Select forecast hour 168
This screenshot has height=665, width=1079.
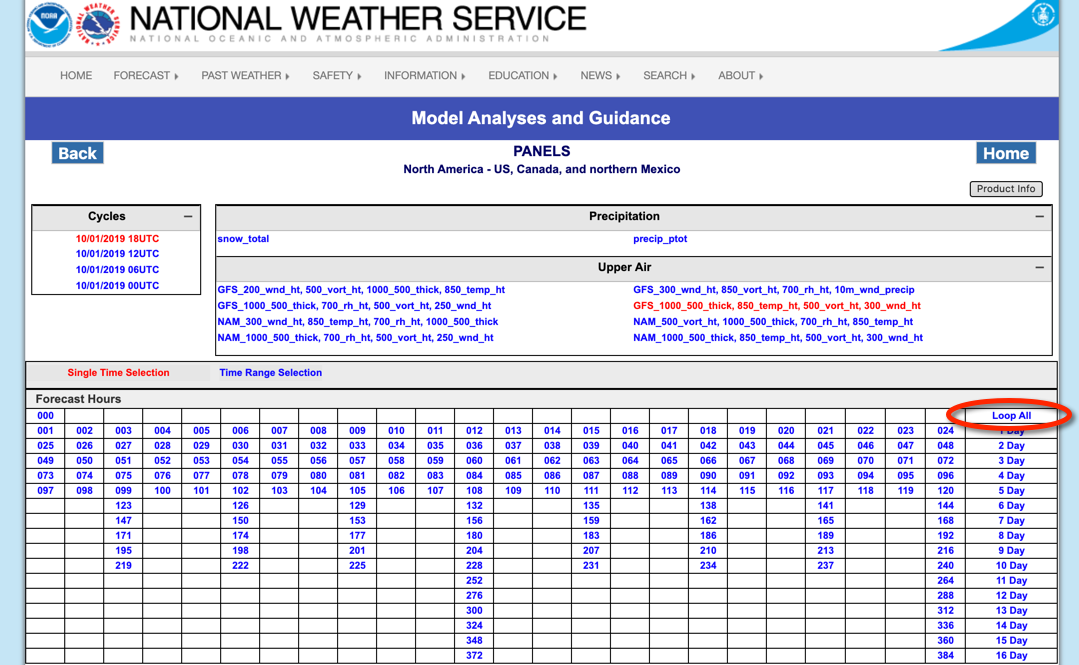(946, 521)
